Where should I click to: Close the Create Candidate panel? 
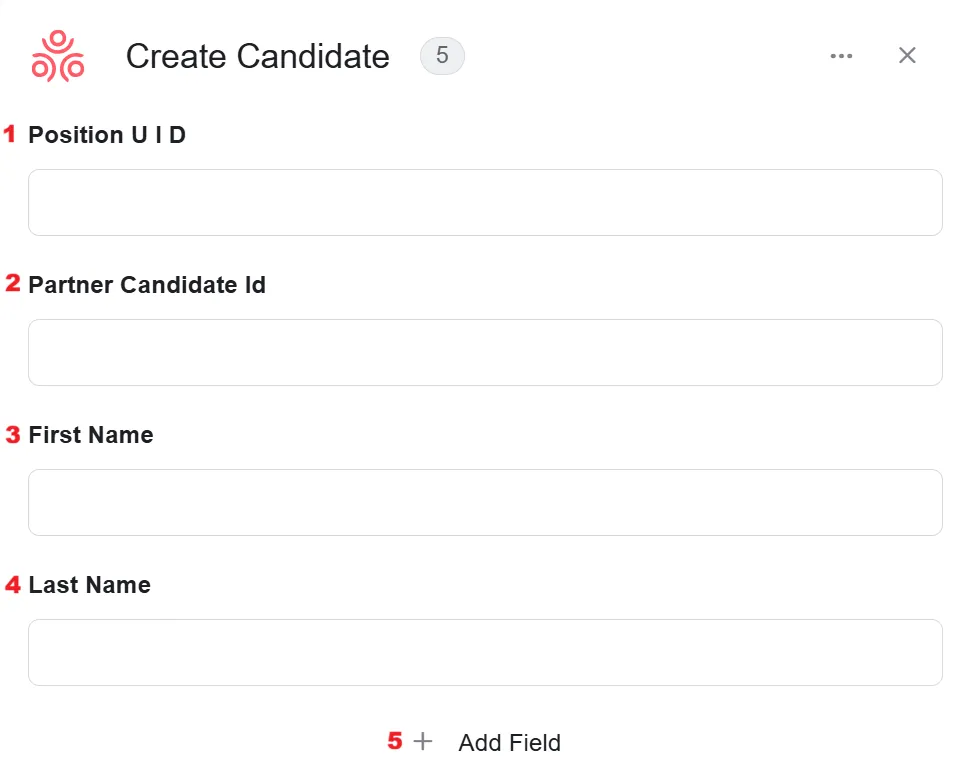pos(907,55)
